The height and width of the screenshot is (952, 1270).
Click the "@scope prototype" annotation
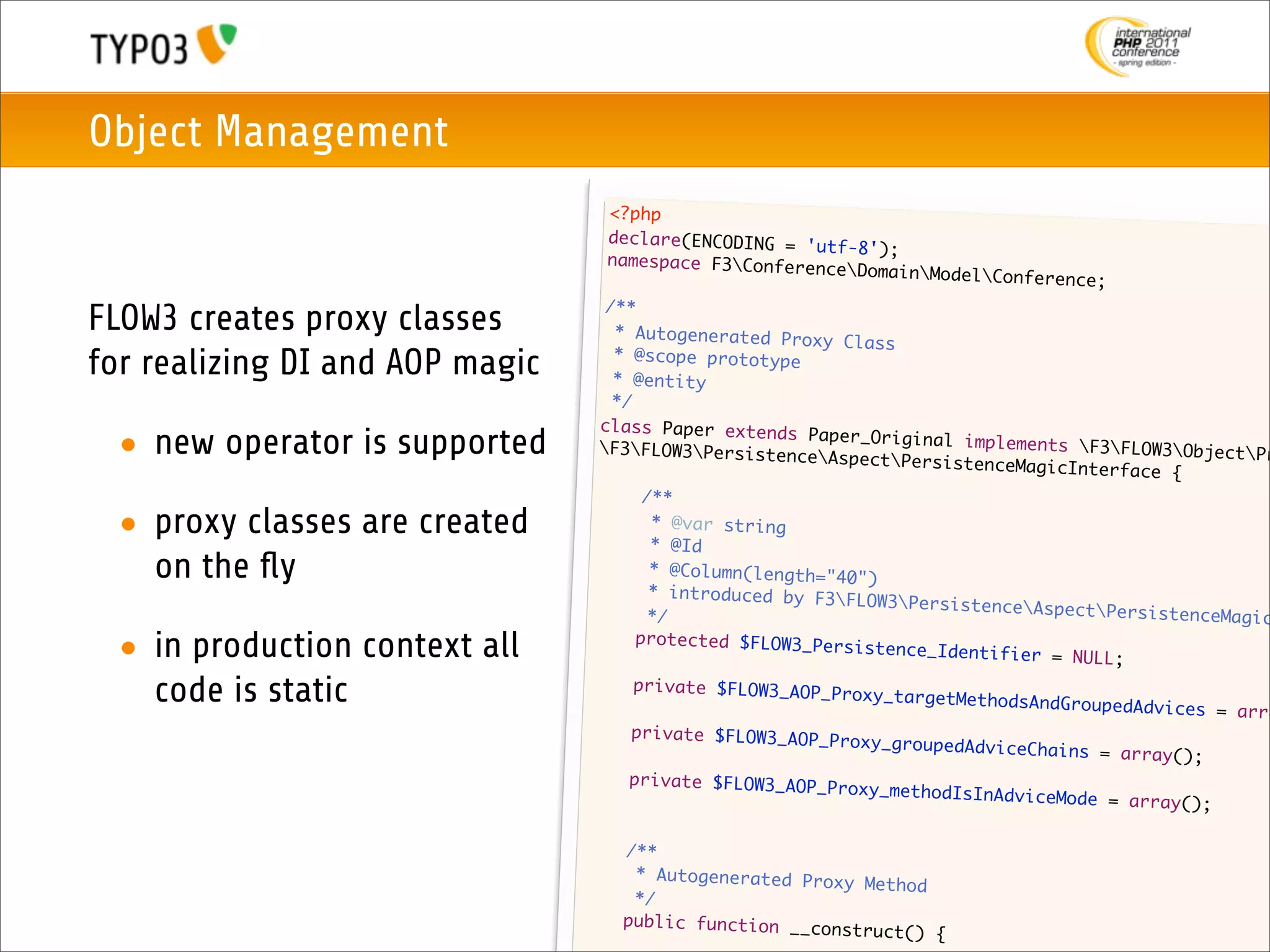[x=716, y=358]
